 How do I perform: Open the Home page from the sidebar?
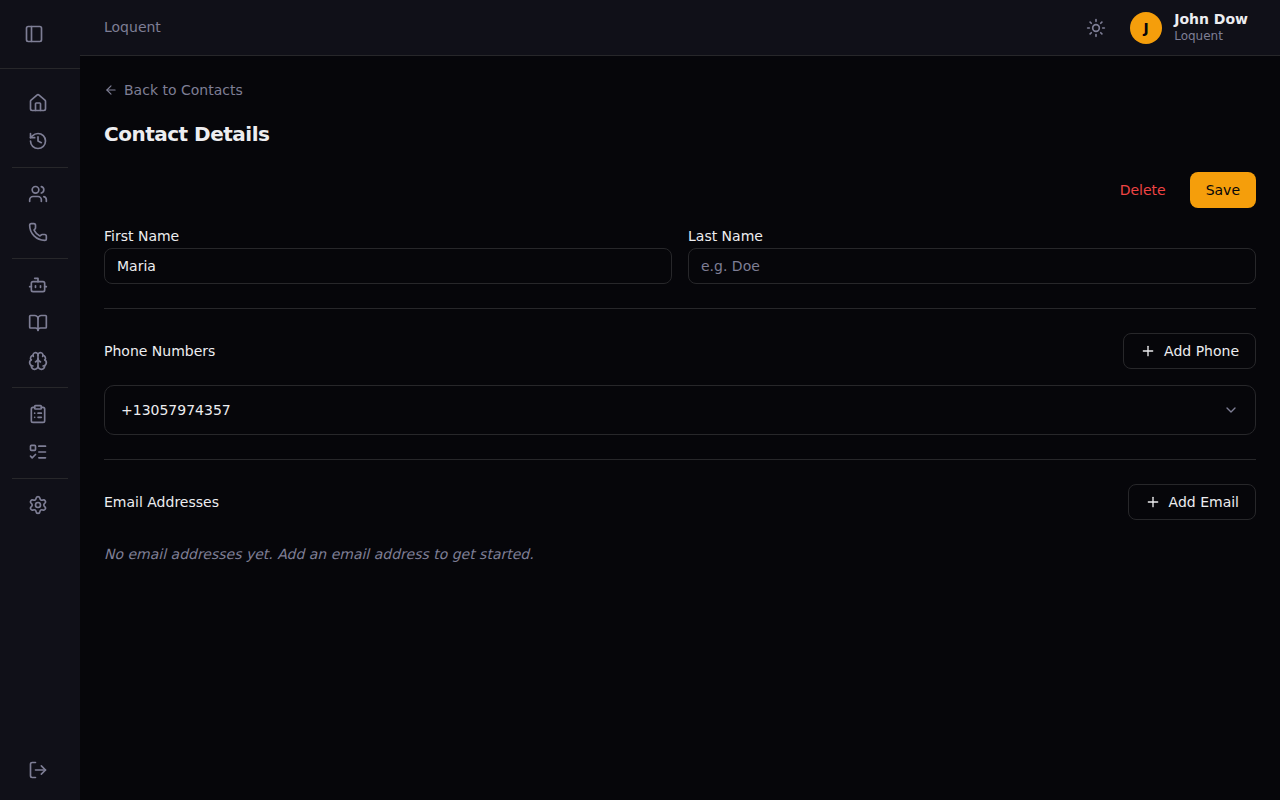[x=38, y=102]
